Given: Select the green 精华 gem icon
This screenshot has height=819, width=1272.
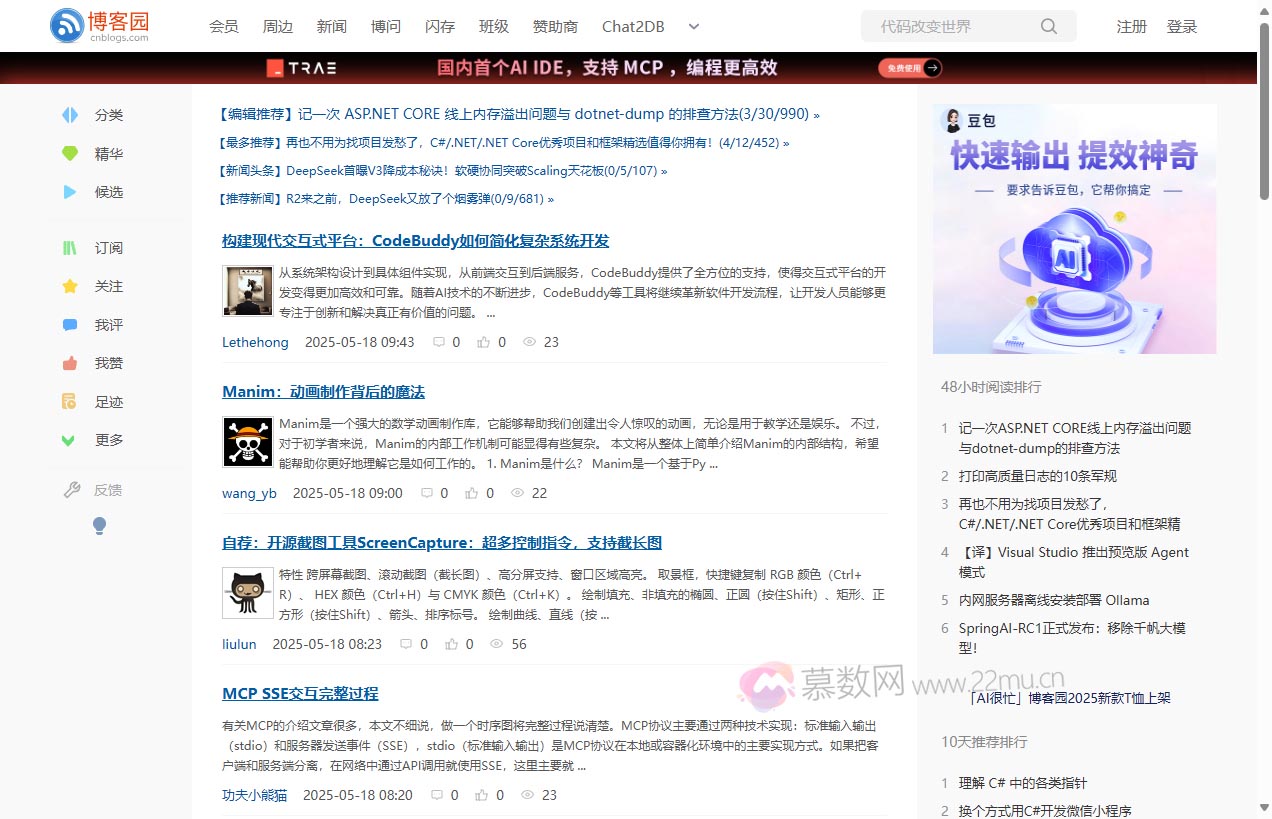Looking at the screenshot, I should click(69, 154).
